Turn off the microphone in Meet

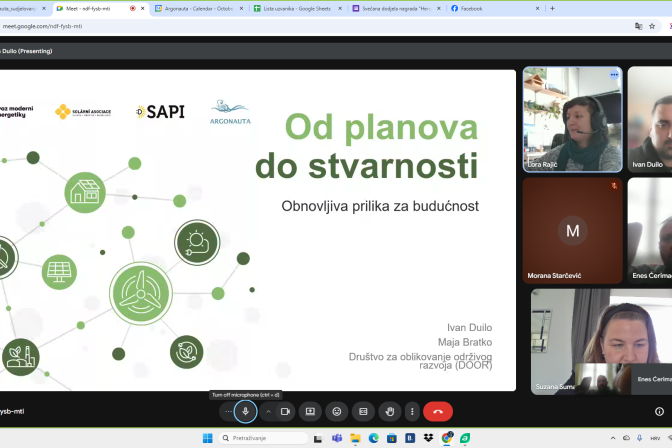pos(246,412)
